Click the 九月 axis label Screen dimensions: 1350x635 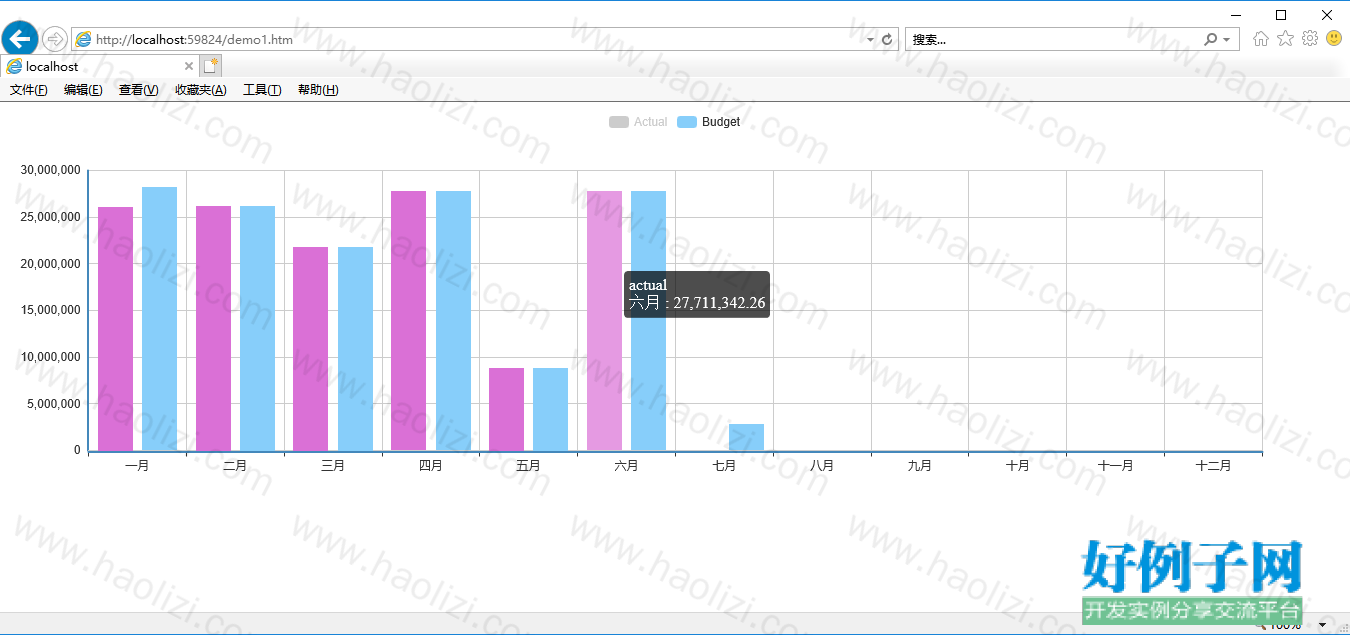click(919, 466)
